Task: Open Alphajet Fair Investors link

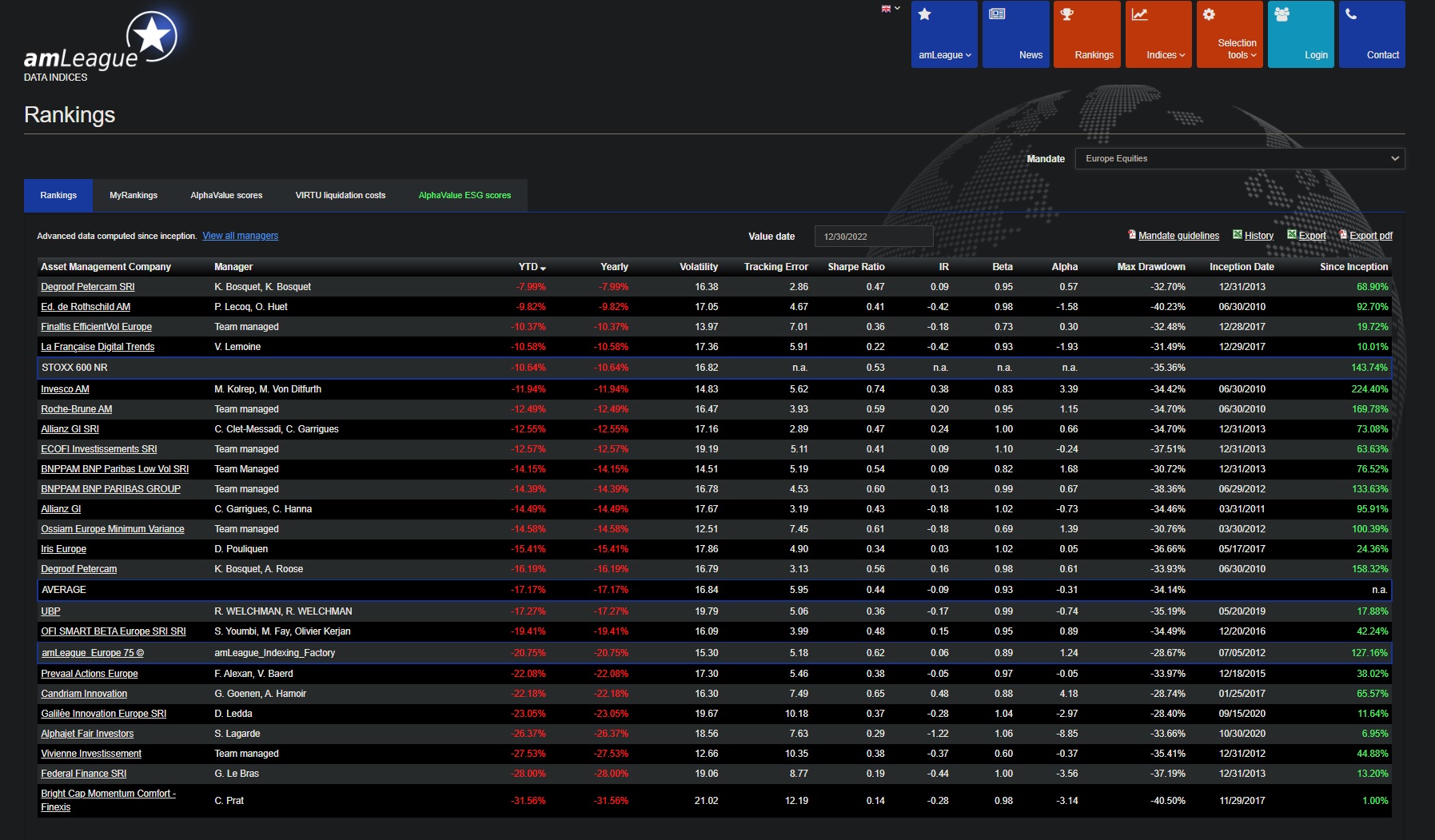Action: [x=87, y=734]
